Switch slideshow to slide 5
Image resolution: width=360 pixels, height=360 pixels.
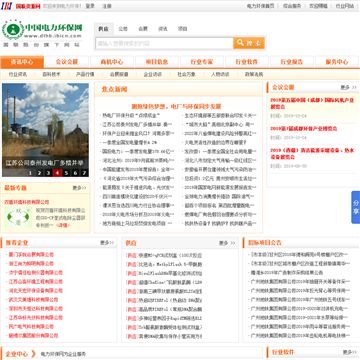pos(66,173)
